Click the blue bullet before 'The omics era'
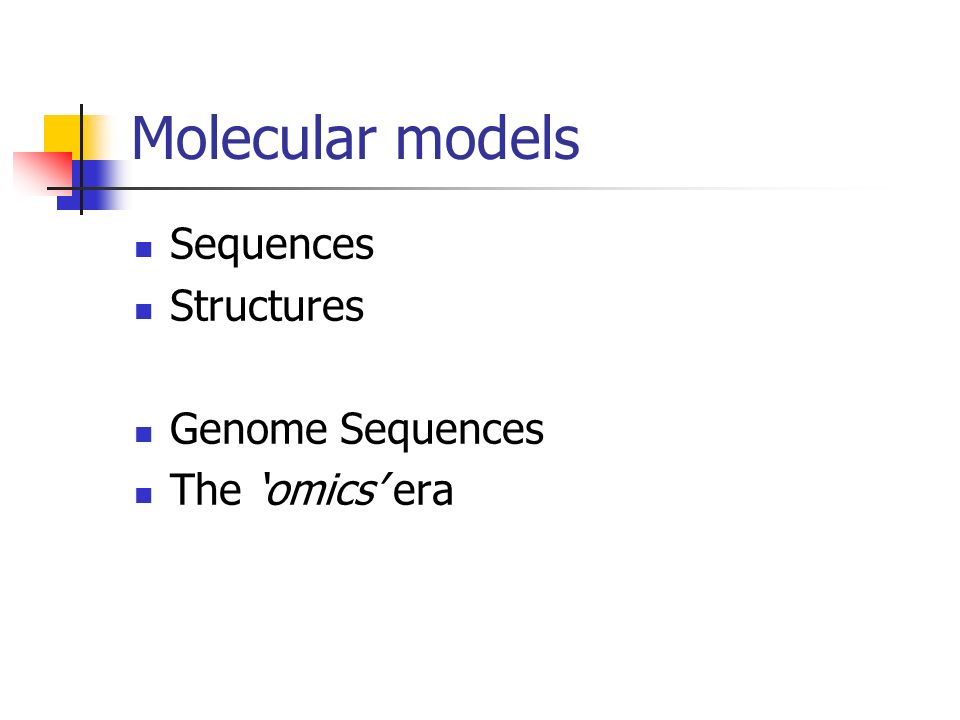The height and width of the screenshot is (720, 960). [x=144, y=495]
